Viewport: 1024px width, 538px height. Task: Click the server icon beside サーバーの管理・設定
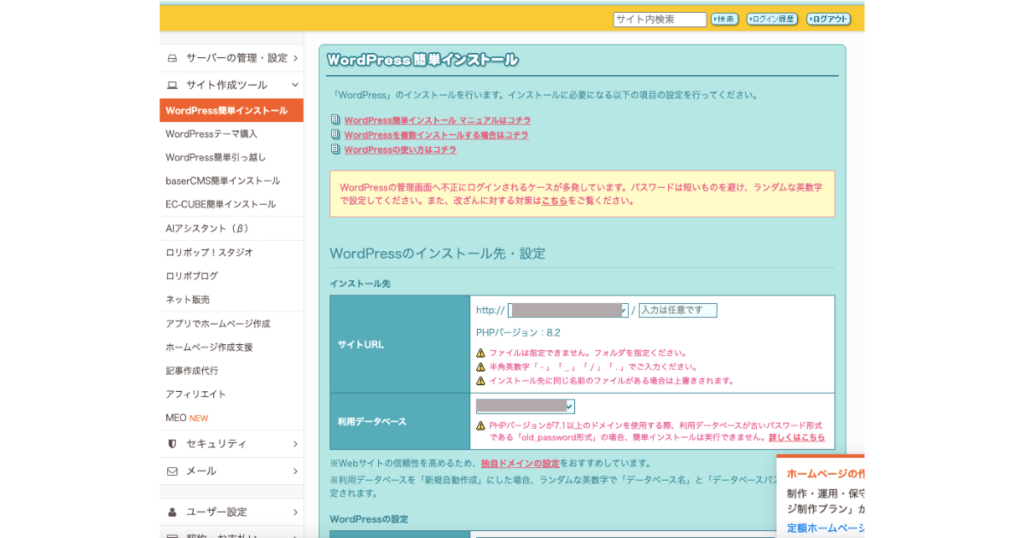[x=172, y=59]
